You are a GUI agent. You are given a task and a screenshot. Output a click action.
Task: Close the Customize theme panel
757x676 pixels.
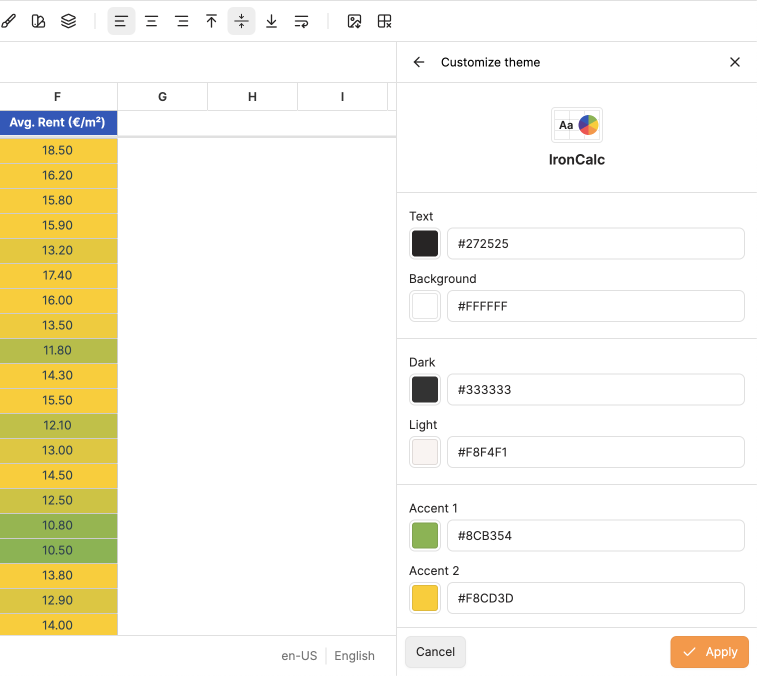pyautogui.click(x=735, y=62)
